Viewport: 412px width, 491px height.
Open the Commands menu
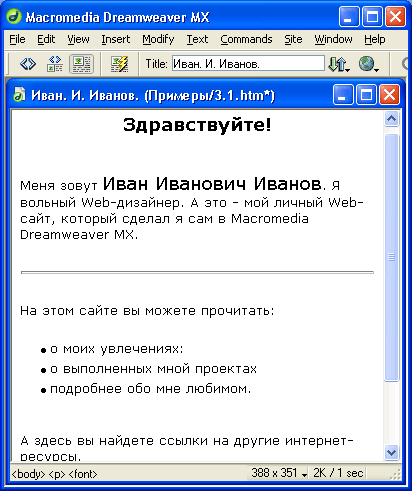[x=246, y=39]
